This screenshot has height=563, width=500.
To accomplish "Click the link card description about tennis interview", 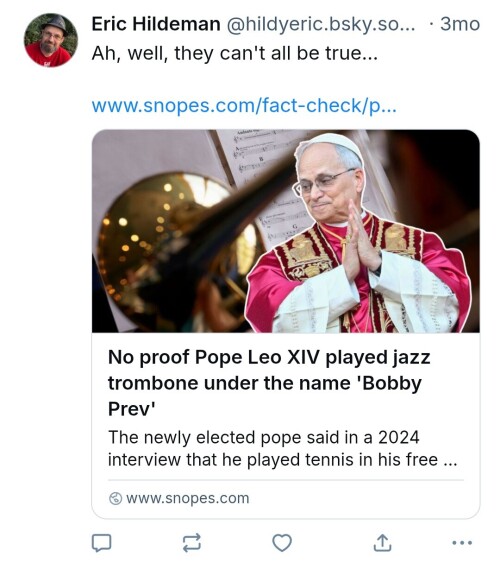I will (x=282, y=448).
